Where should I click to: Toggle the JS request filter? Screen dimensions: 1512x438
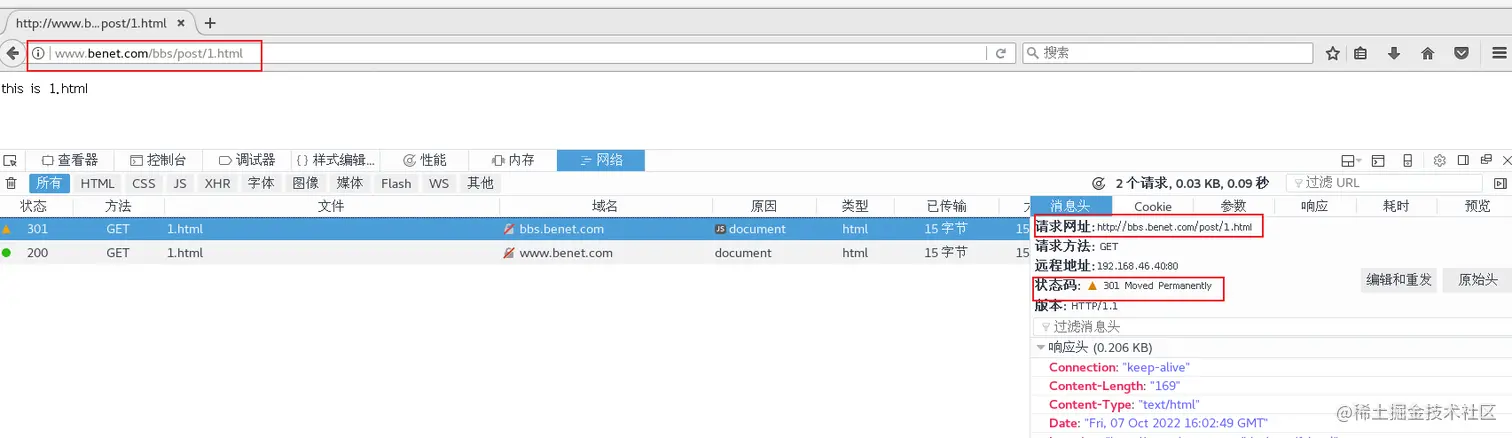point(180,183)
